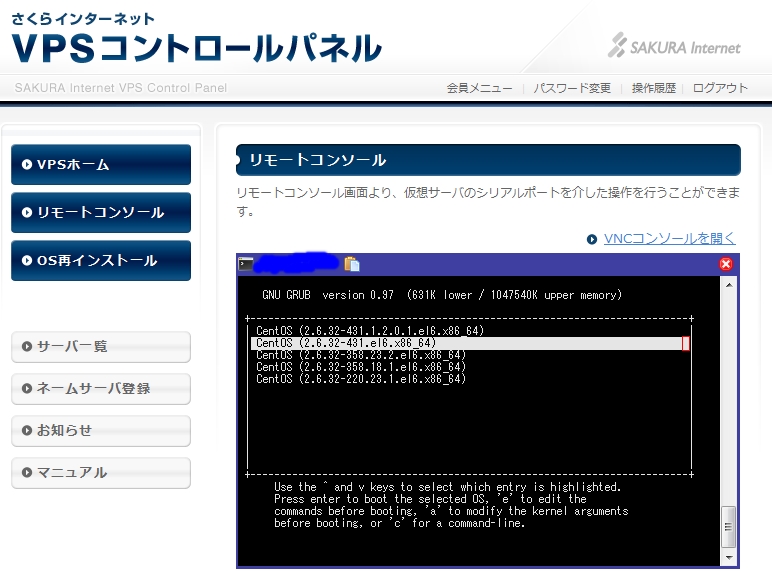Select CentOS (2.6.32-431.1.2.0.1.el6.x86_64) entry
Screen dimensions: 772x571
(x=370, y=331)
